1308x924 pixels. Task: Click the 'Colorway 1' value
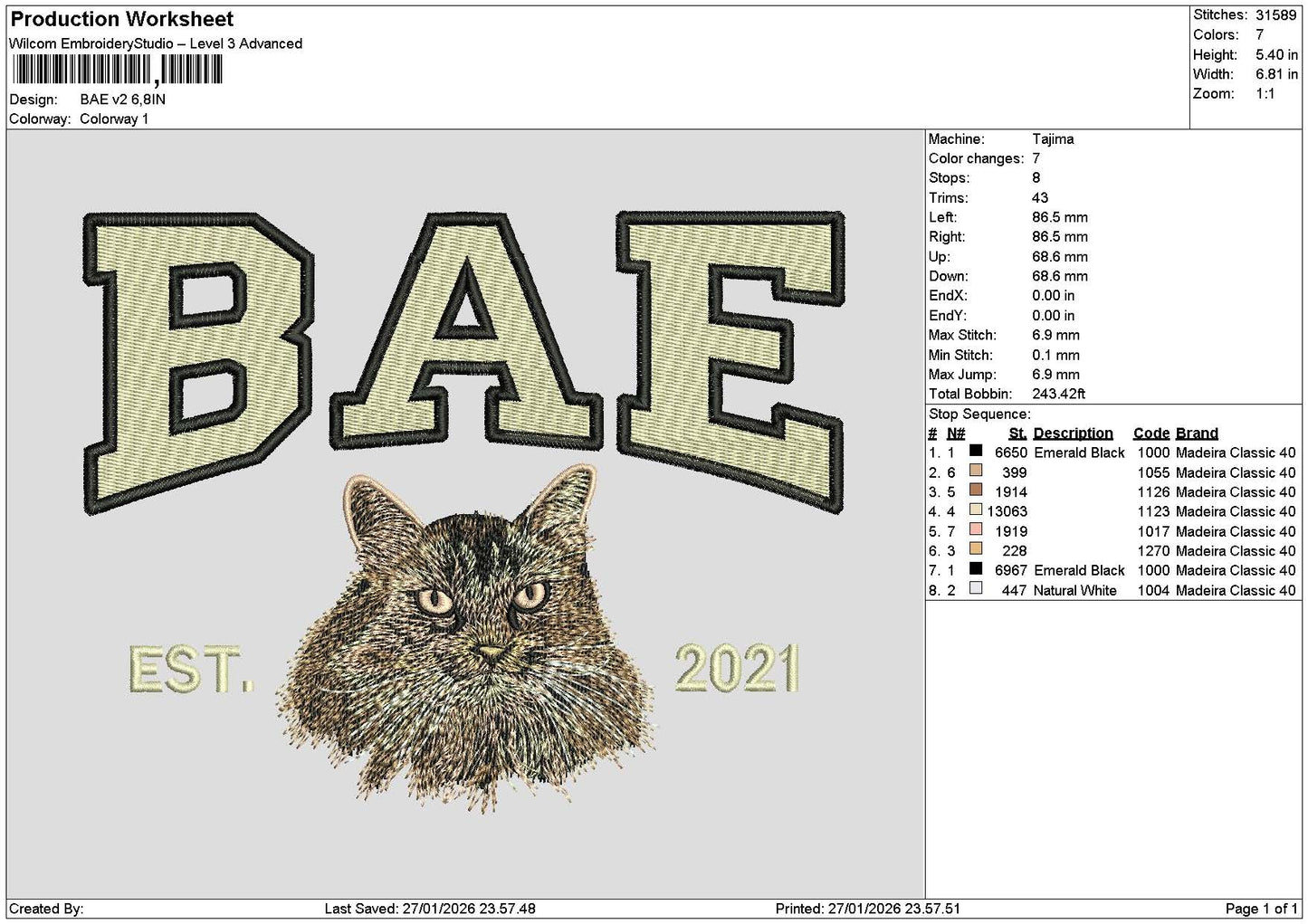coord(114,119)
